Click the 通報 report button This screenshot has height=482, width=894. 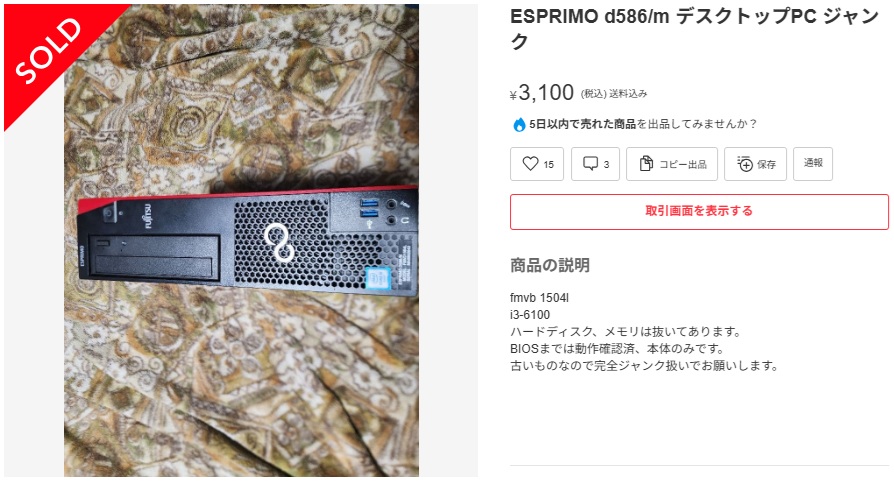[x=812, y=164]
